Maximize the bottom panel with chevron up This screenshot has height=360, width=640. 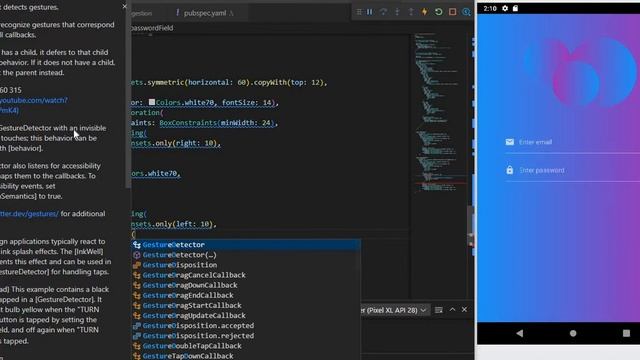[x=452, y=310]
